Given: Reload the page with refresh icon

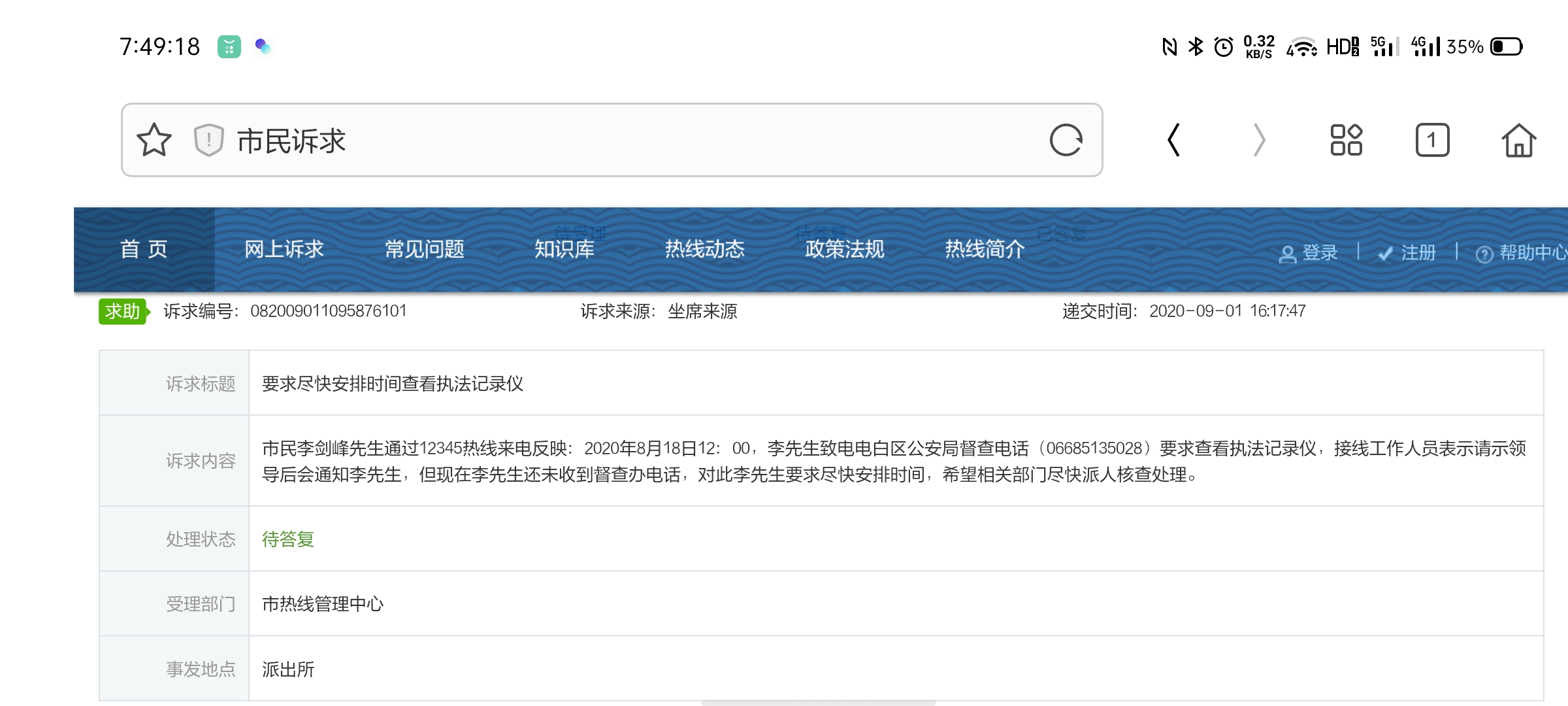Looking at the screenshot, I should pyautogui.click(x=1066, y=141).
